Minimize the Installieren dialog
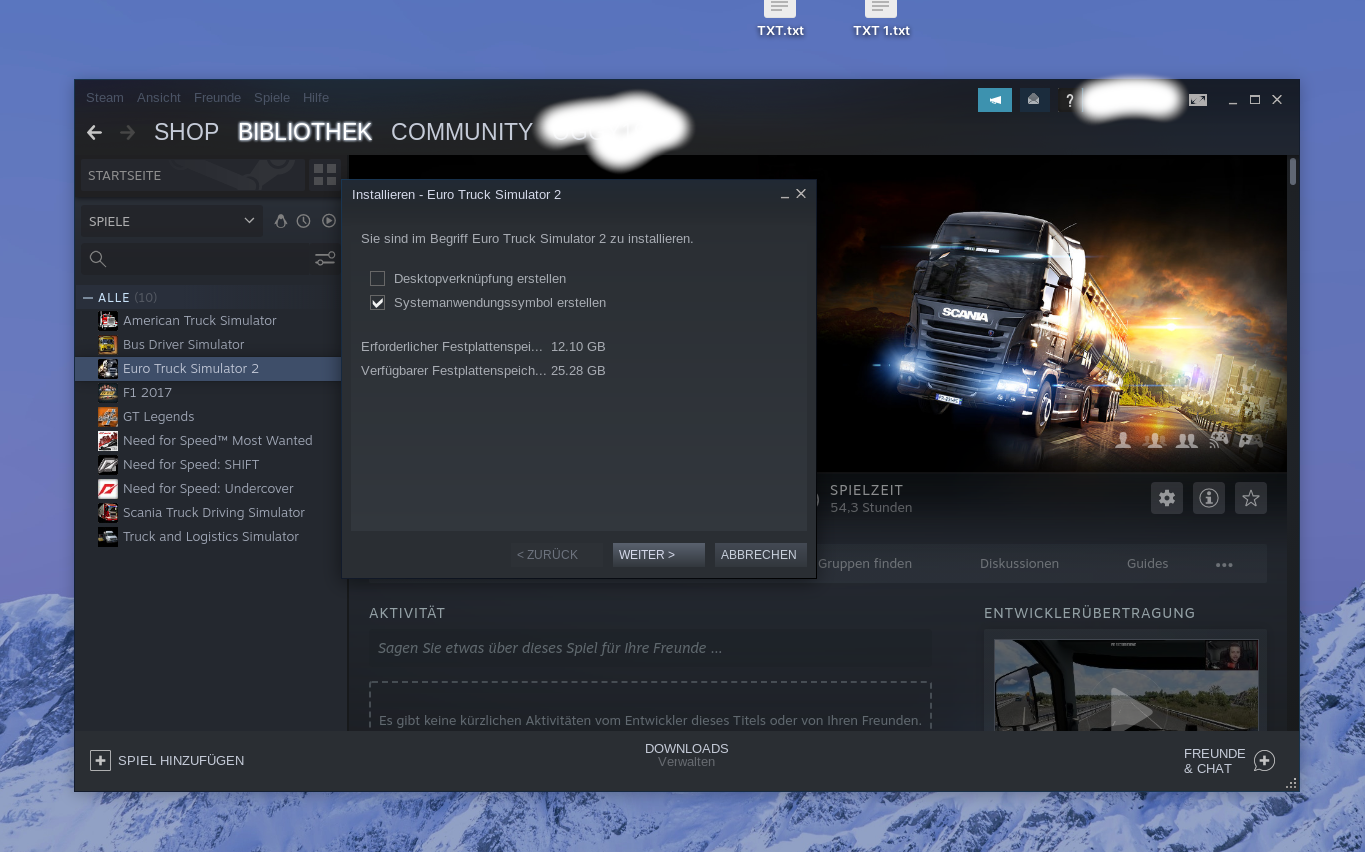1365x852 pixels. click(785, 195)
